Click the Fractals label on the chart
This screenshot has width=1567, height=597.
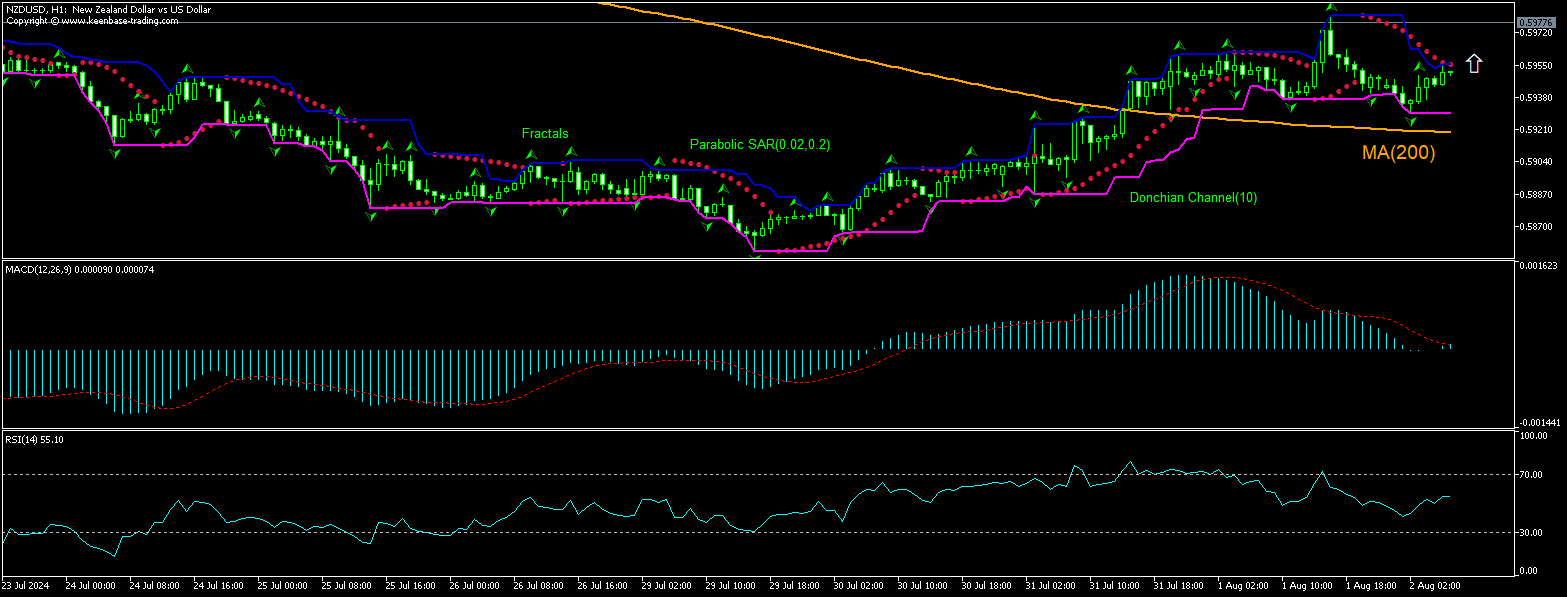(545, 133)
